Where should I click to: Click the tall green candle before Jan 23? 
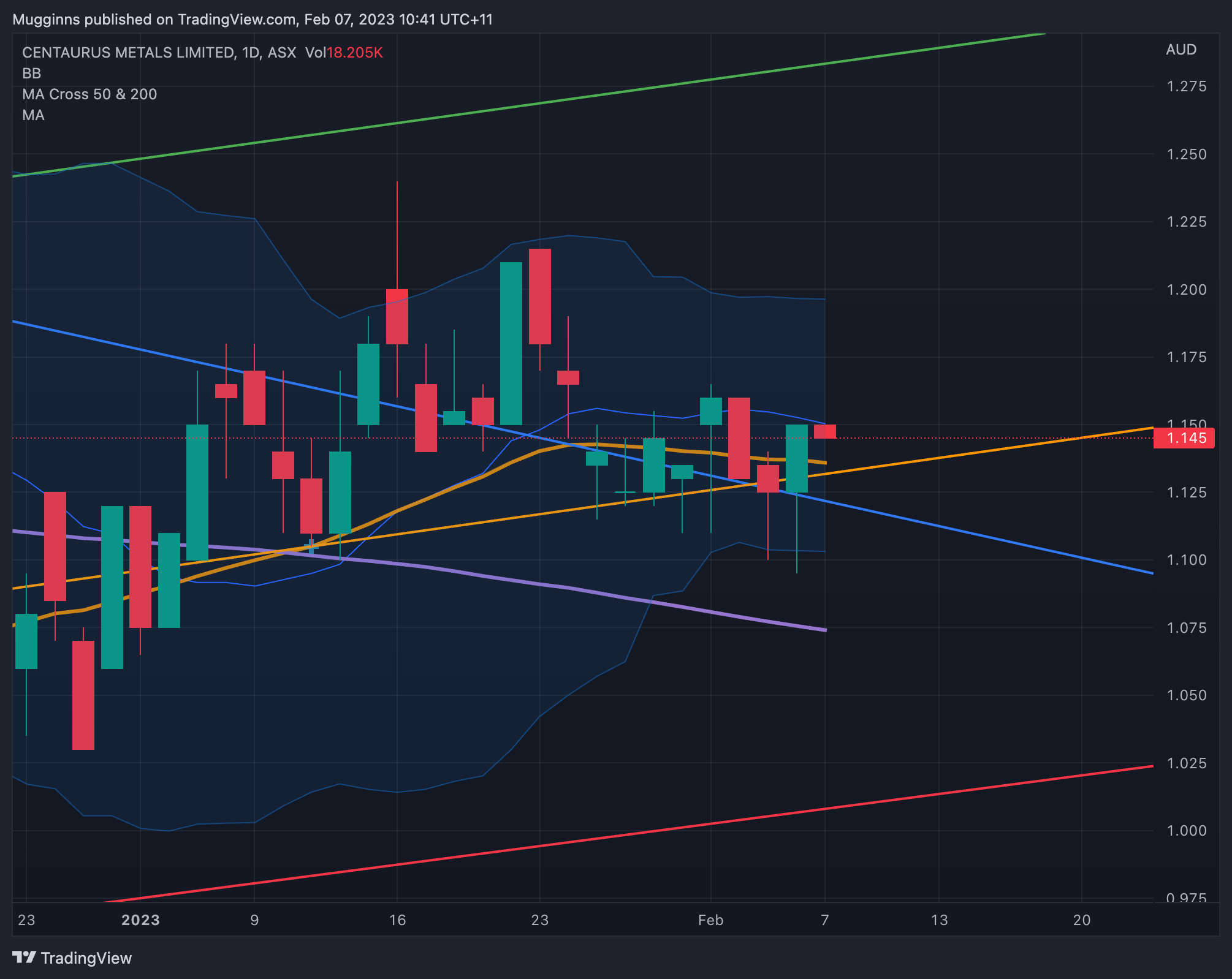(511, 343)
